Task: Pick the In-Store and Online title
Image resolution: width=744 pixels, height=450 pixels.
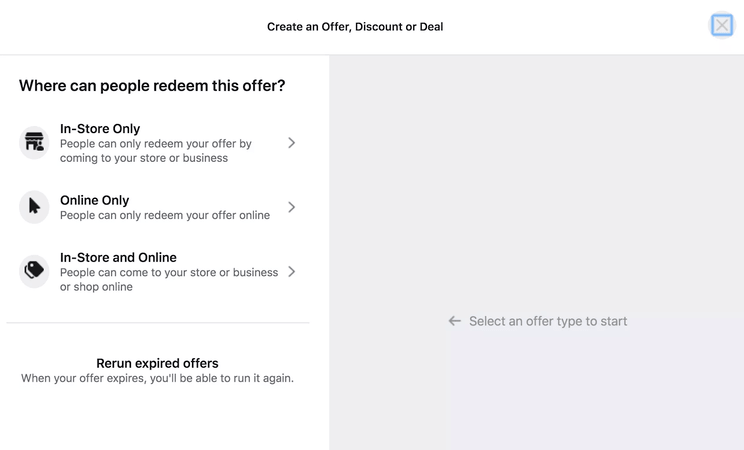Action: (118, 257)
